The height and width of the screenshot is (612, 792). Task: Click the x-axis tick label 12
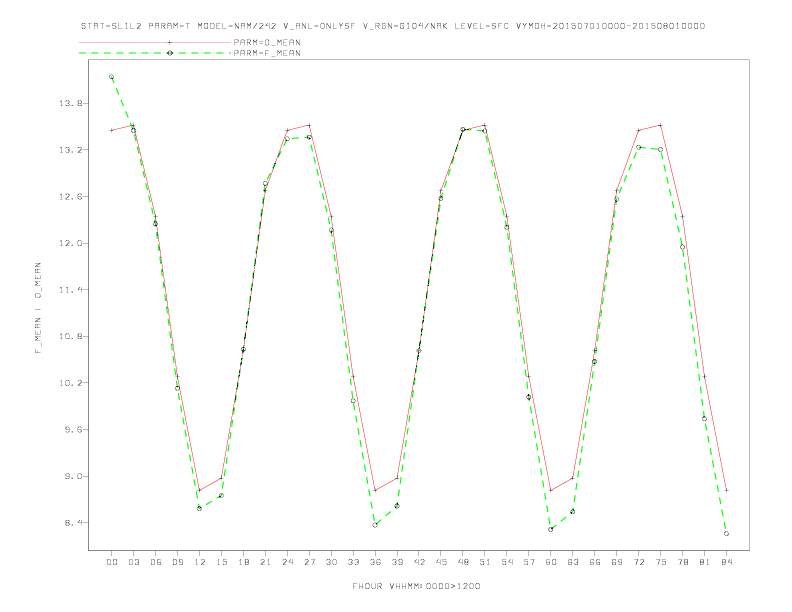coord(200,562)
